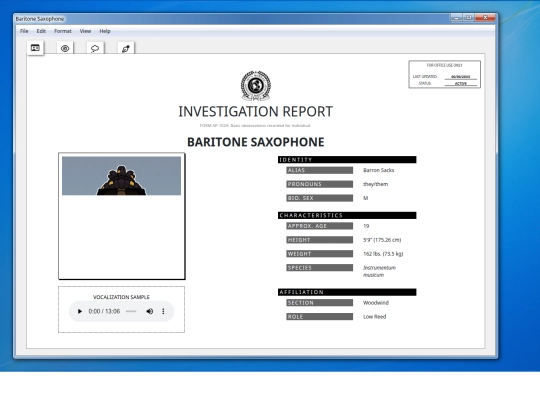Click the HEIGHT field label

pyautogui.click(x=320, y=240)
